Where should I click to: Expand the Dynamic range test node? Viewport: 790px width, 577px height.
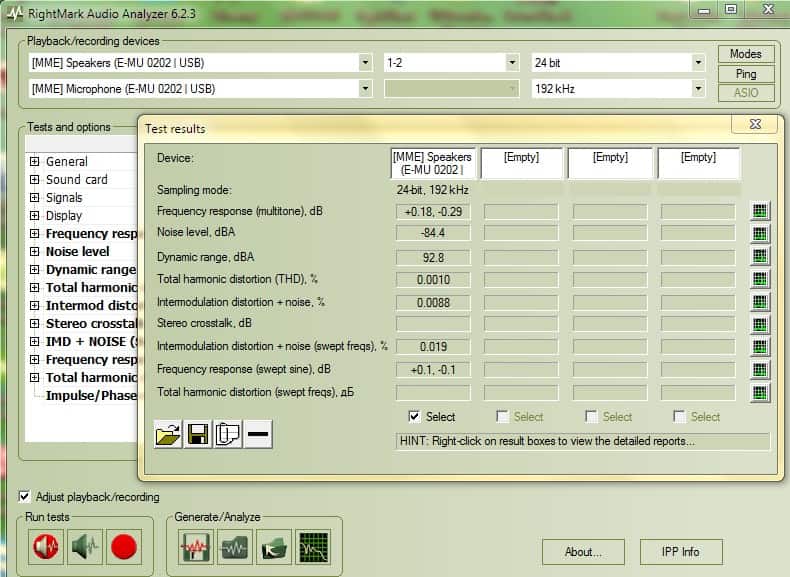click(x=34, y=270)
